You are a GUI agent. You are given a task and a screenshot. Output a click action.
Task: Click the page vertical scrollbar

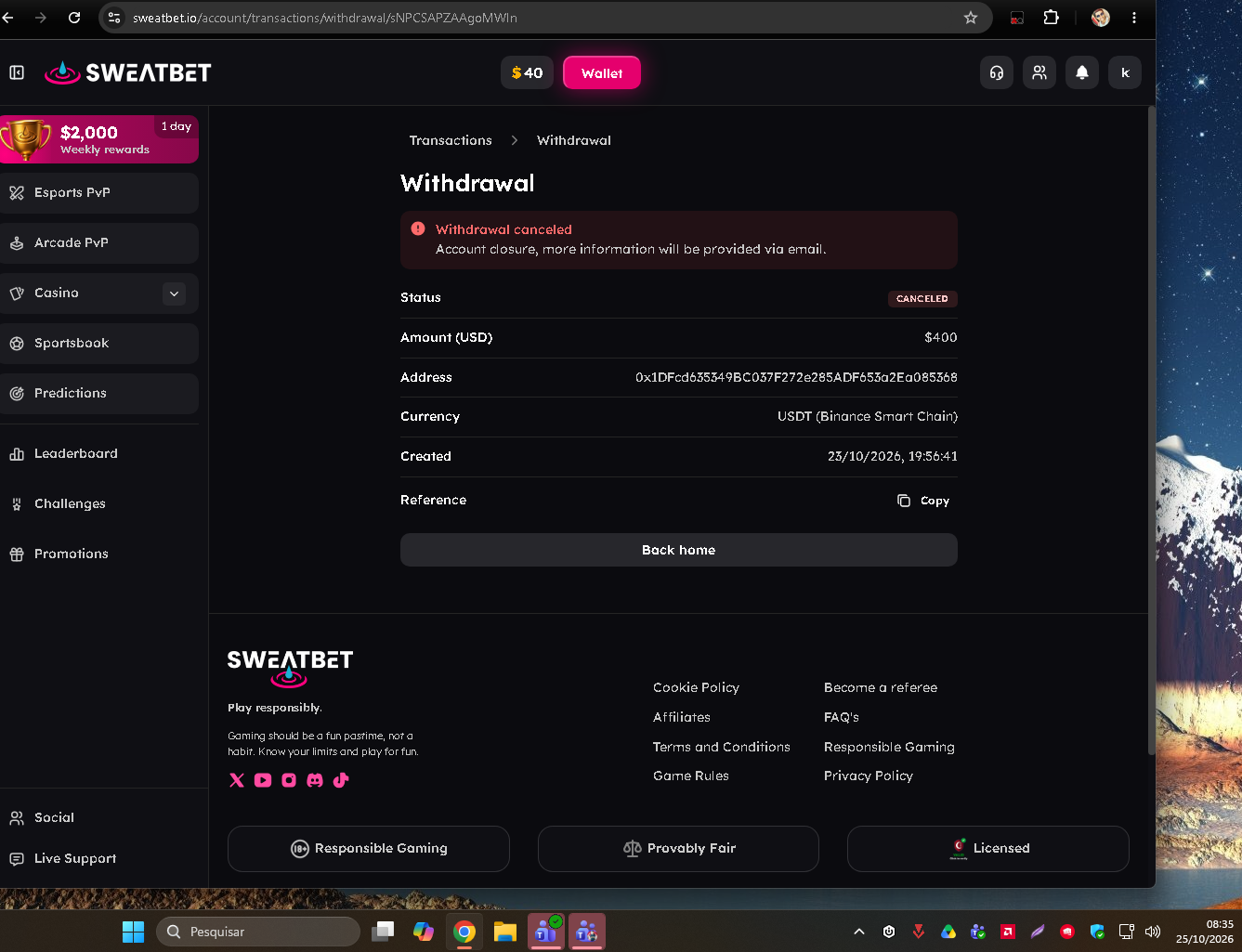(1152, 430)
